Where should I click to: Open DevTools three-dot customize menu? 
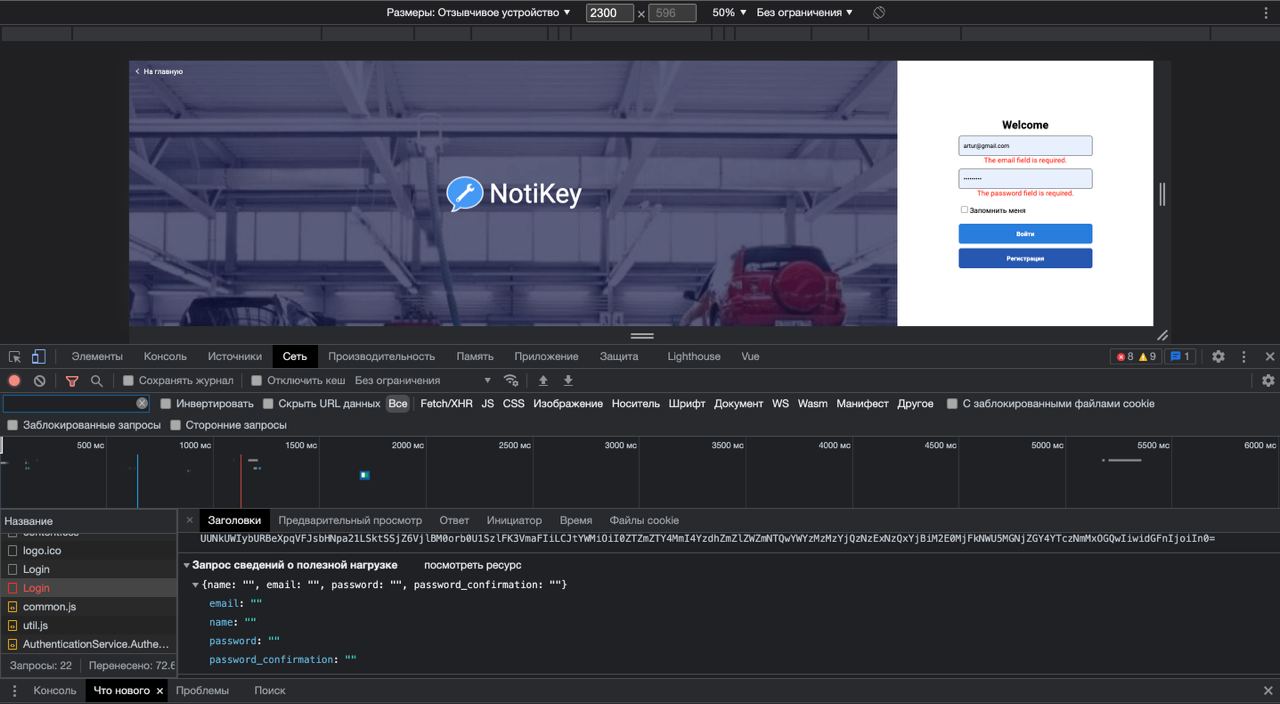tap(1244, 356)
